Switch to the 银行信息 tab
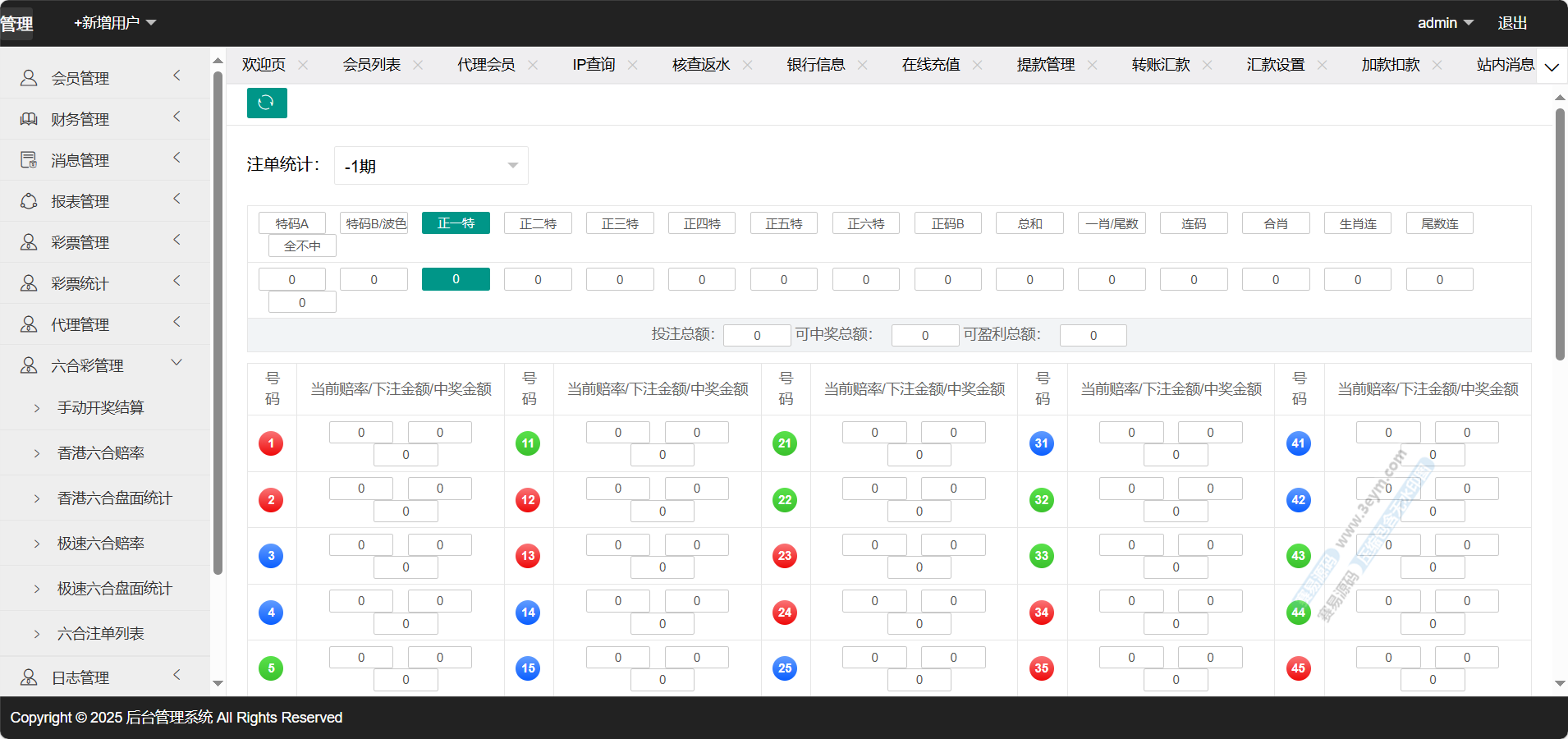 pyautogui.click(x=815, y=65)
